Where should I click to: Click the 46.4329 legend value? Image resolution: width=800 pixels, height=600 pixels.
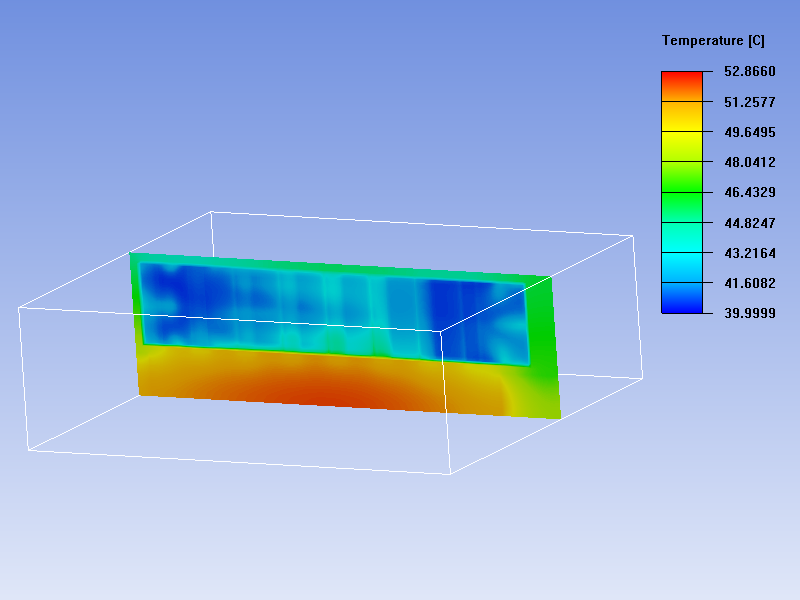749,192
